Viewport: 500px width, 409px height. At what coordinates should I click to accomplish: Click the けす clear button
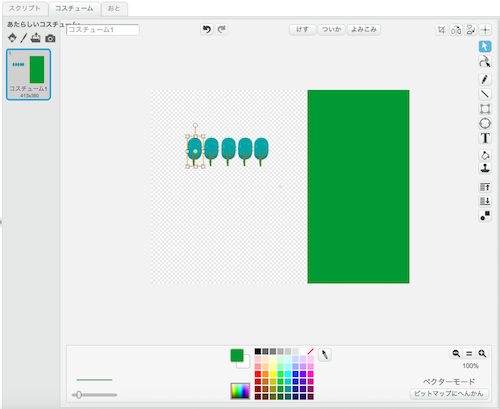pos(302,29)
